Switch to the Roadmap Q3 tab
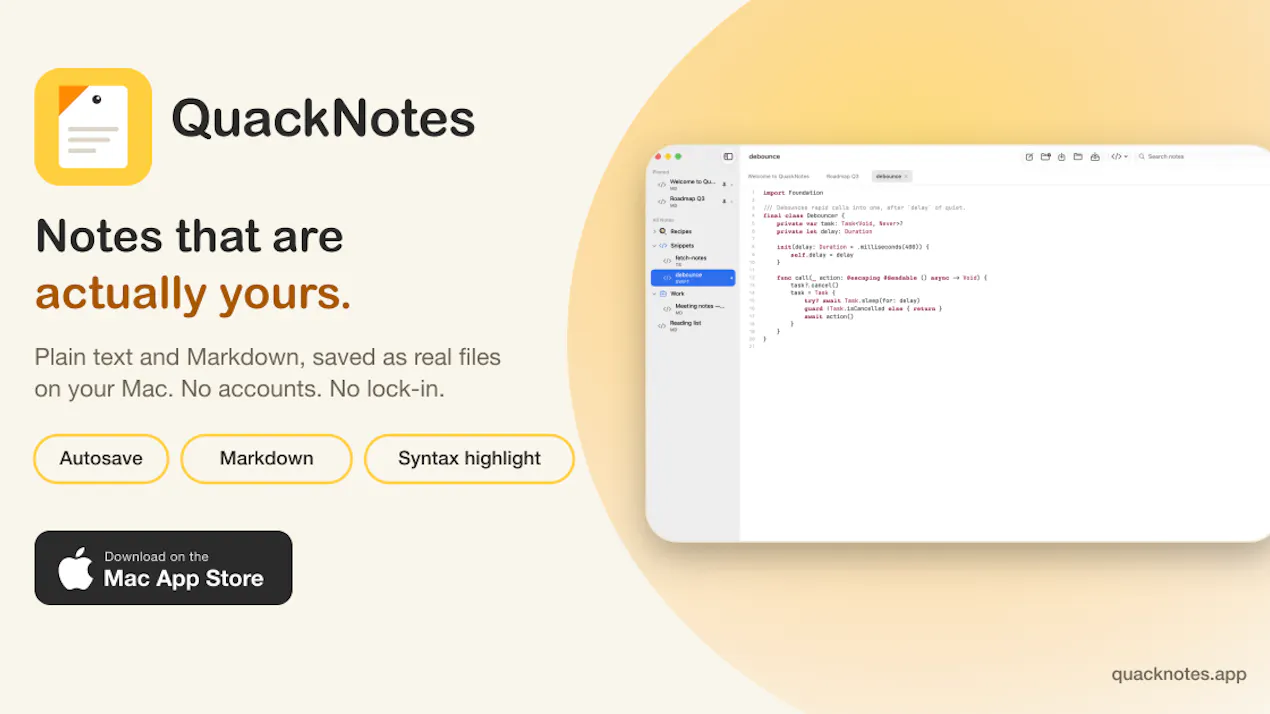This screenshot has width=1270, height=714. 842,176
